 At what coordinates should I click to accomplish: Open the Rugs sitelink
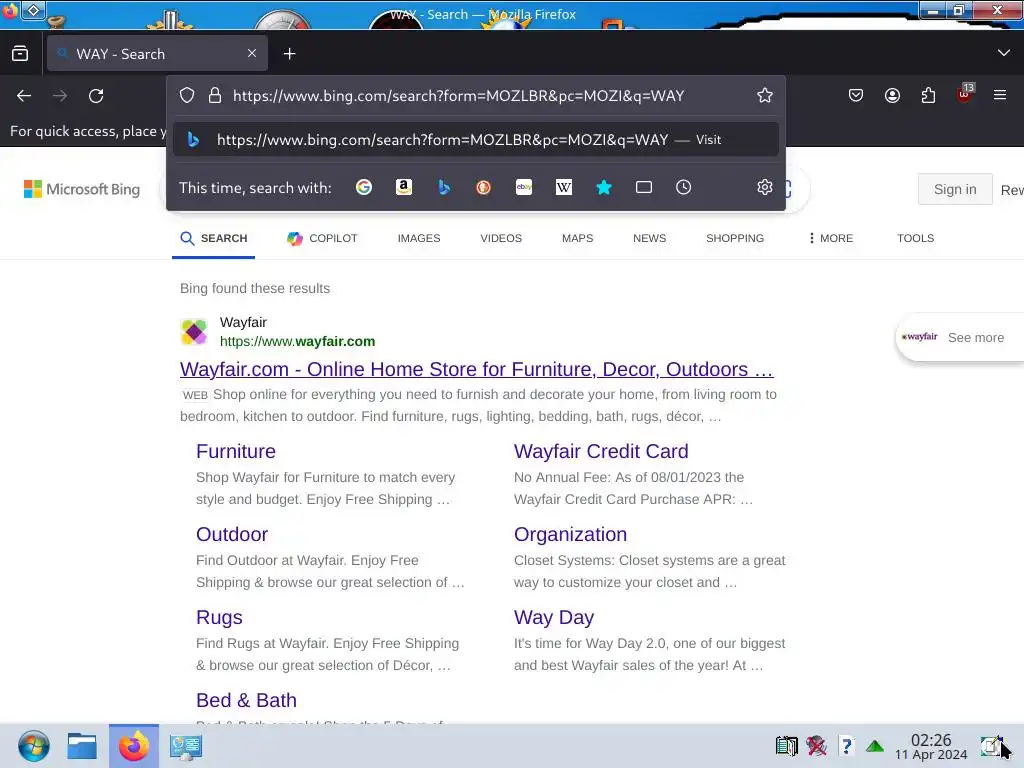tap(219, 617)
